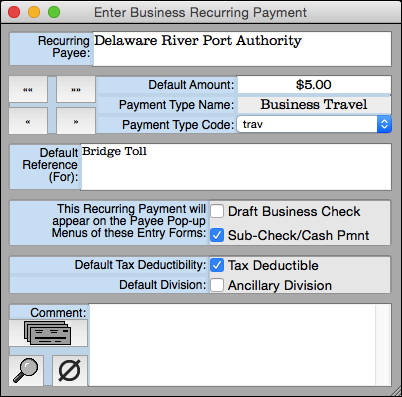The image size is (402, 397).
Task: Click inside the Comment text area
Action: [x=232, y=345]
